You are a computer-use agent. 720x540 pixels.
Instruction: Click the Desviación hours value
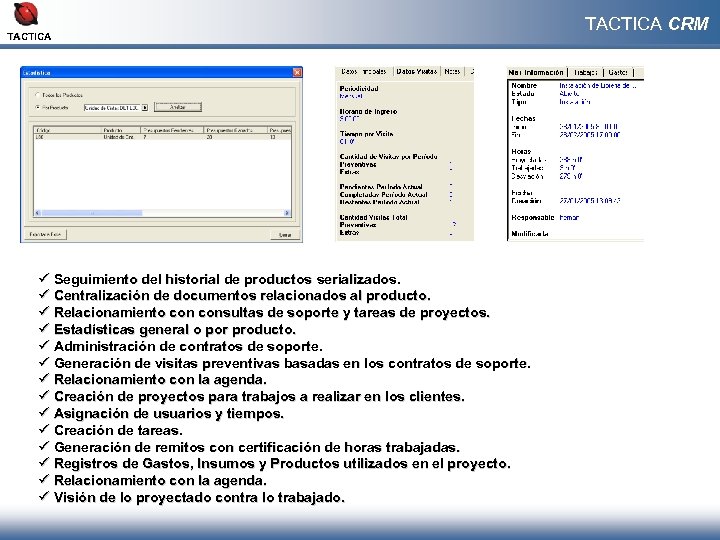571,176
